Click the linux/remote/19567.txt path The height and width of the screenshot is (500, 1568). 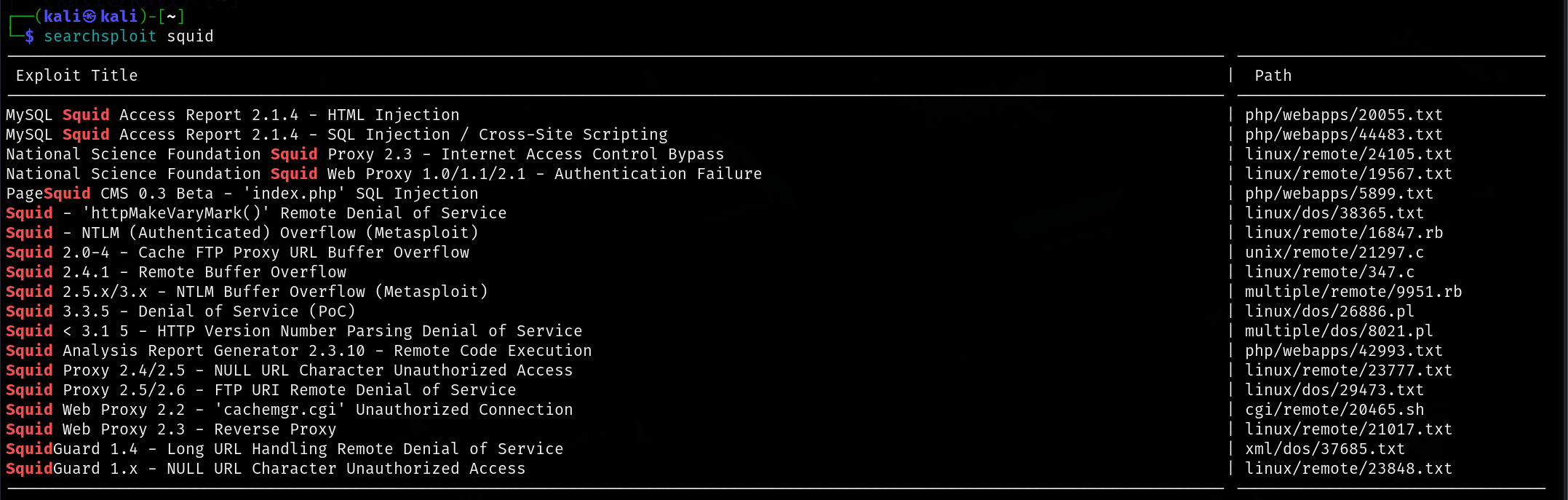point(1348,174)
